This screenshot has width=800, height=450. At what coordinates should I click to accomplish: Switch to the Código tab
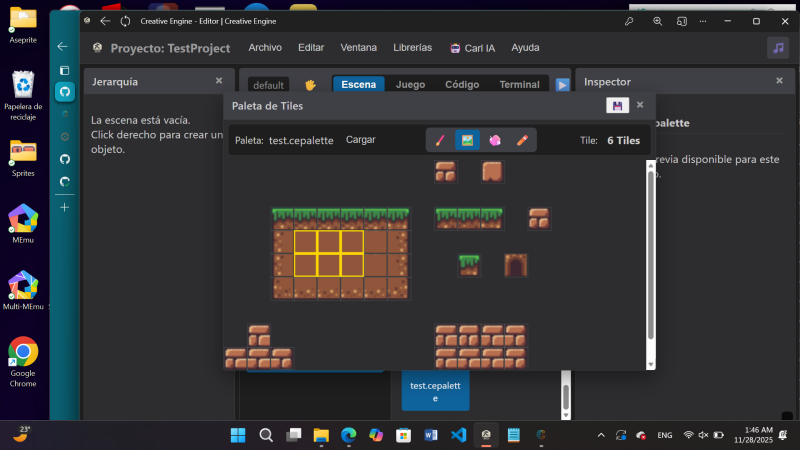point(462,85)
